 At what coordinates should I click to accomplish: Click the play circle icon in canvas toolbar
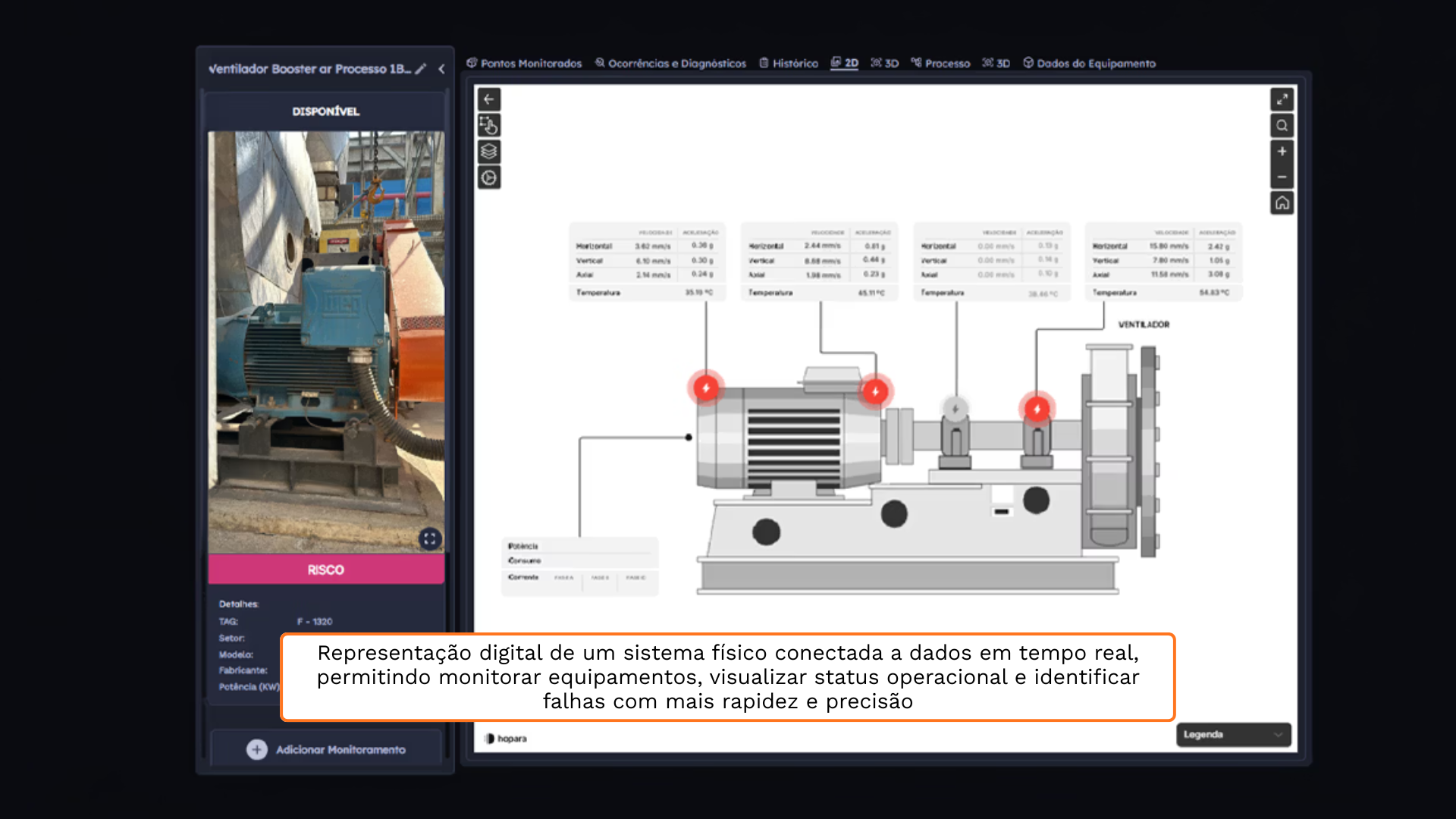[489, 177]
